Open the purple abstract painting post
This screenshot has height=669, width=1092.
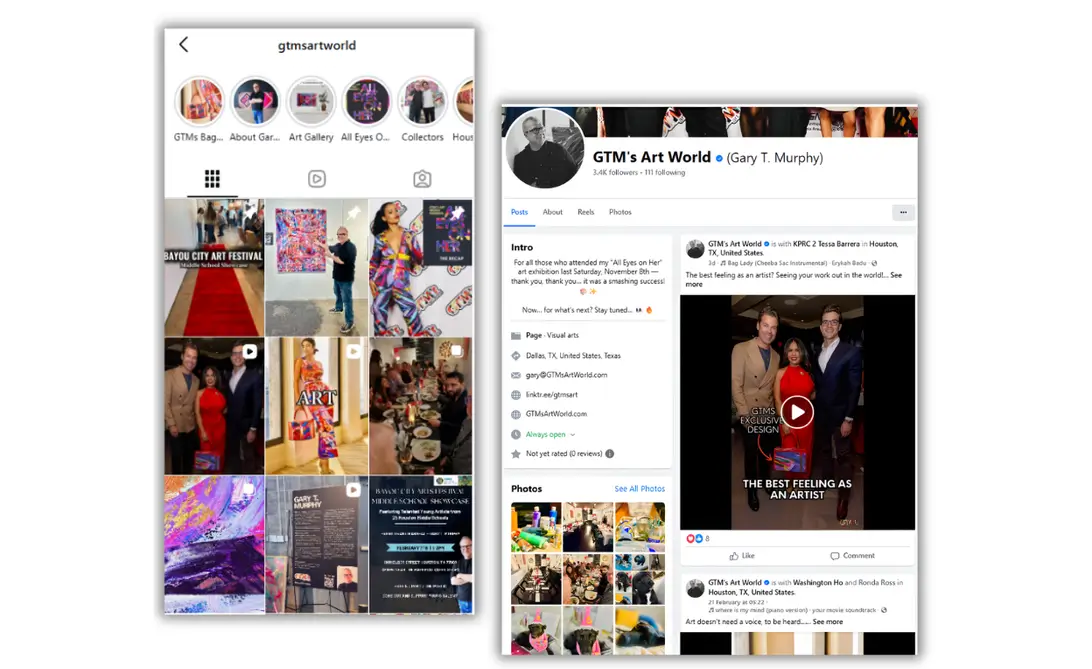[x=214, y=544]
